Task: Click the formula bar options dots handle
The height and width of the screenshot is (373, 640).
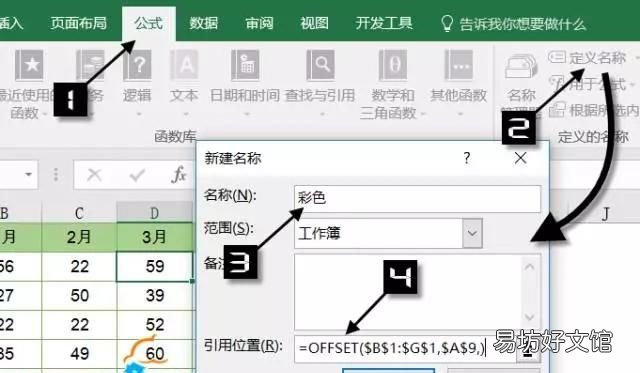Action: (56, 175)
